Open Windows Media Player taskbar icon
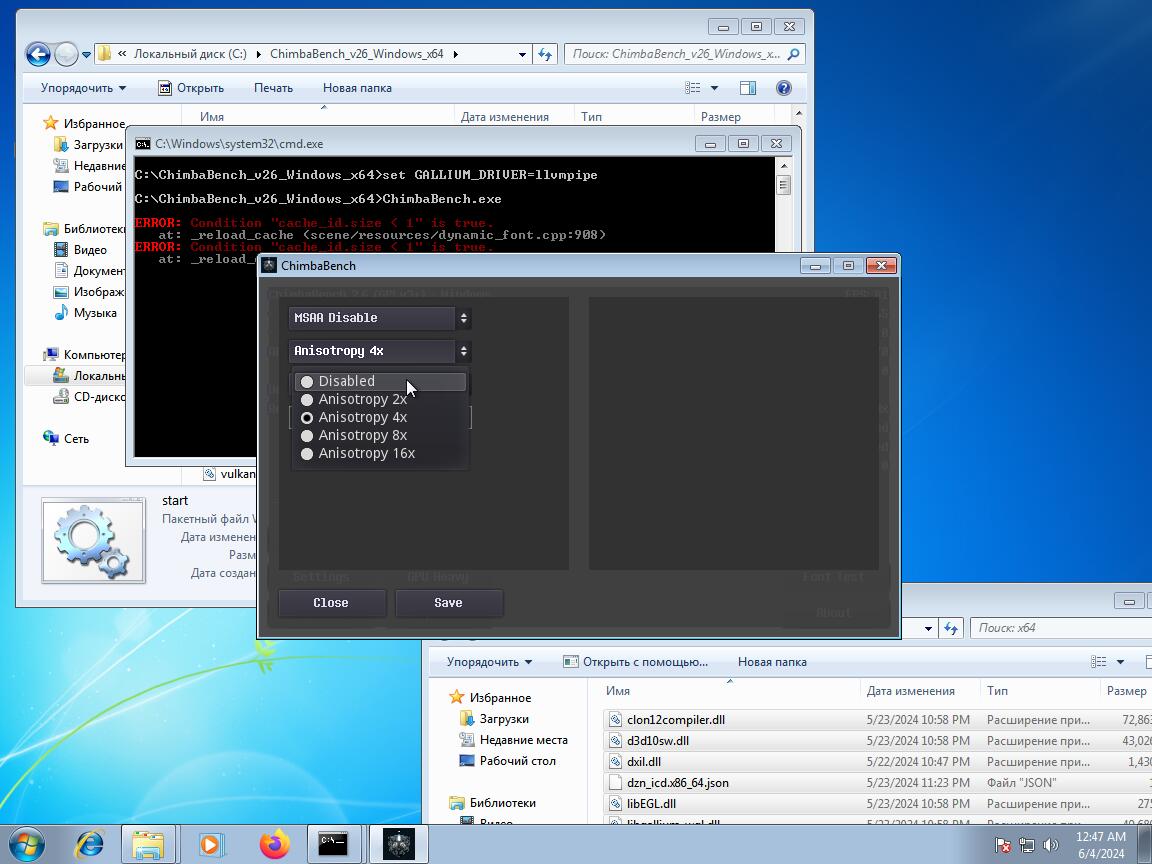This screenshot has width=1152, height=864. coord(211,844)
